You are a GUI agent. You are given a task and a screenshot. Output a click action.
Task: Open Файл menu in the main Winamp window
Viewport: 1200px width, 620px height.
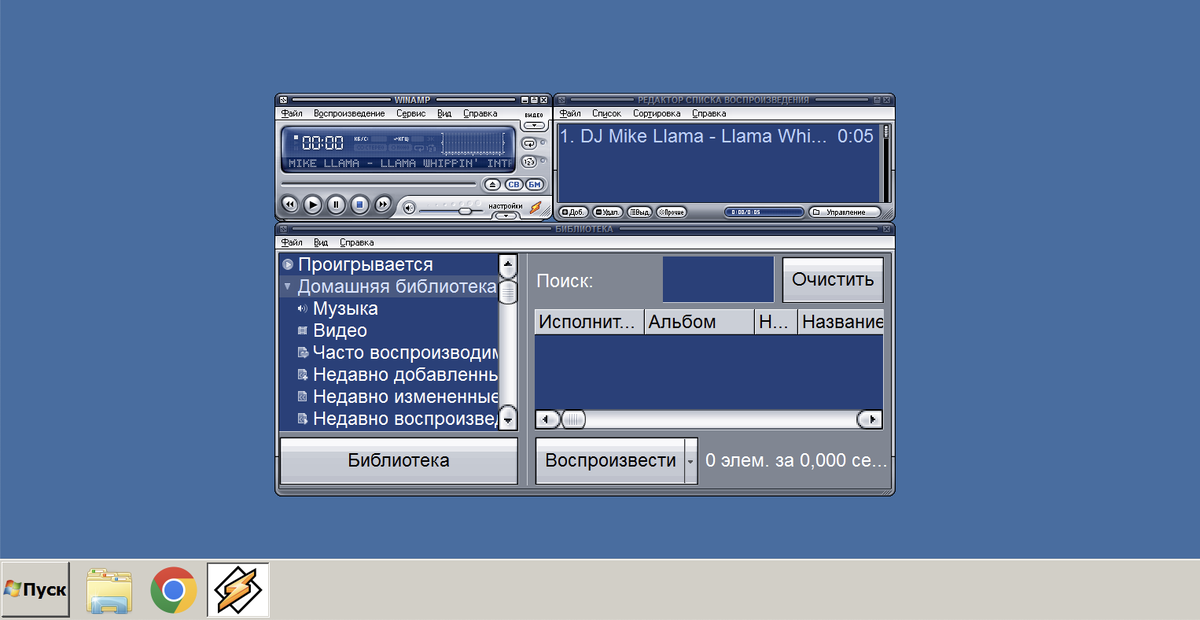pos(291,114)
